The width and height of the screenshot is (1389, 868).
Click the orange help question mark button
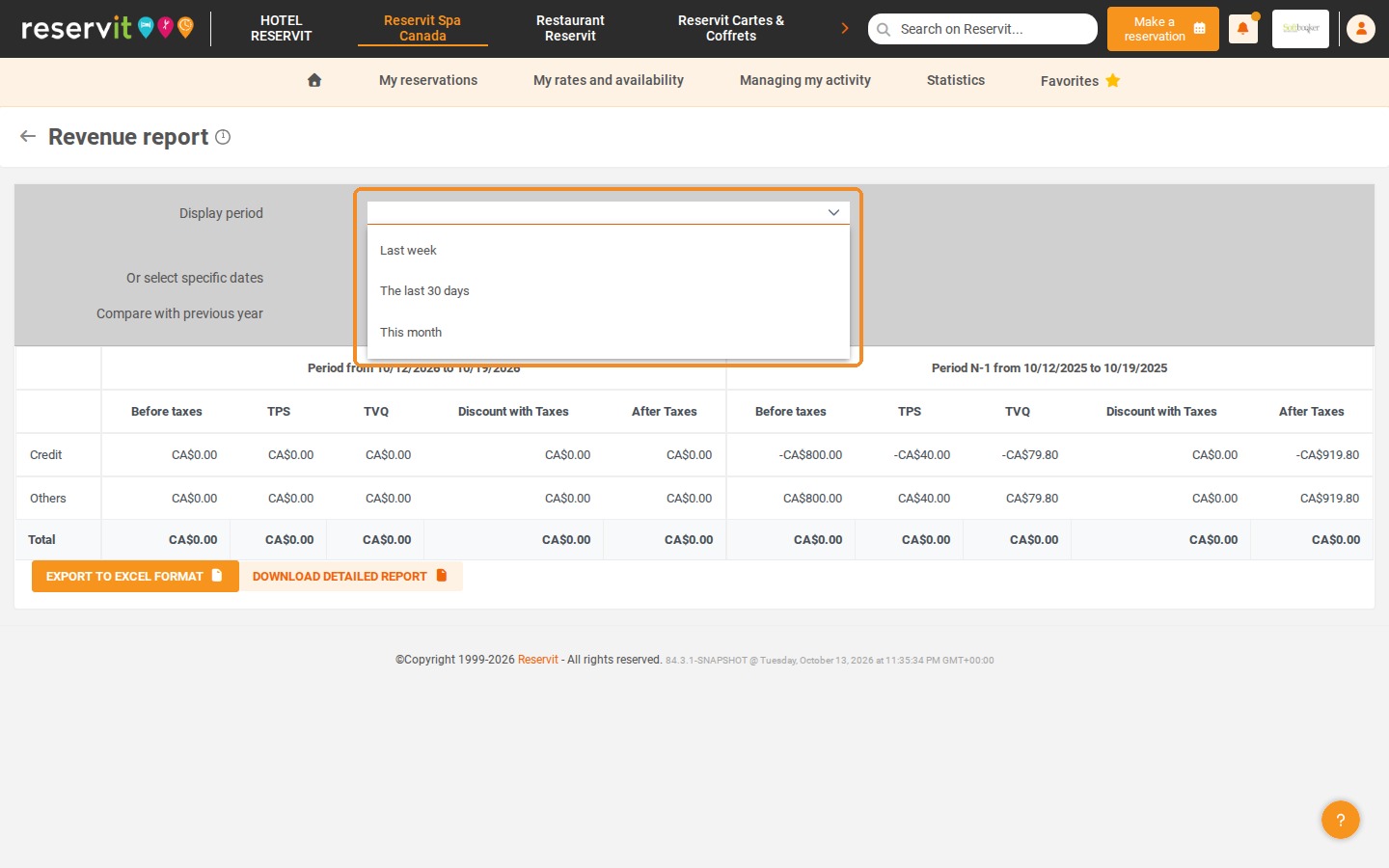tap(1341, 820)
